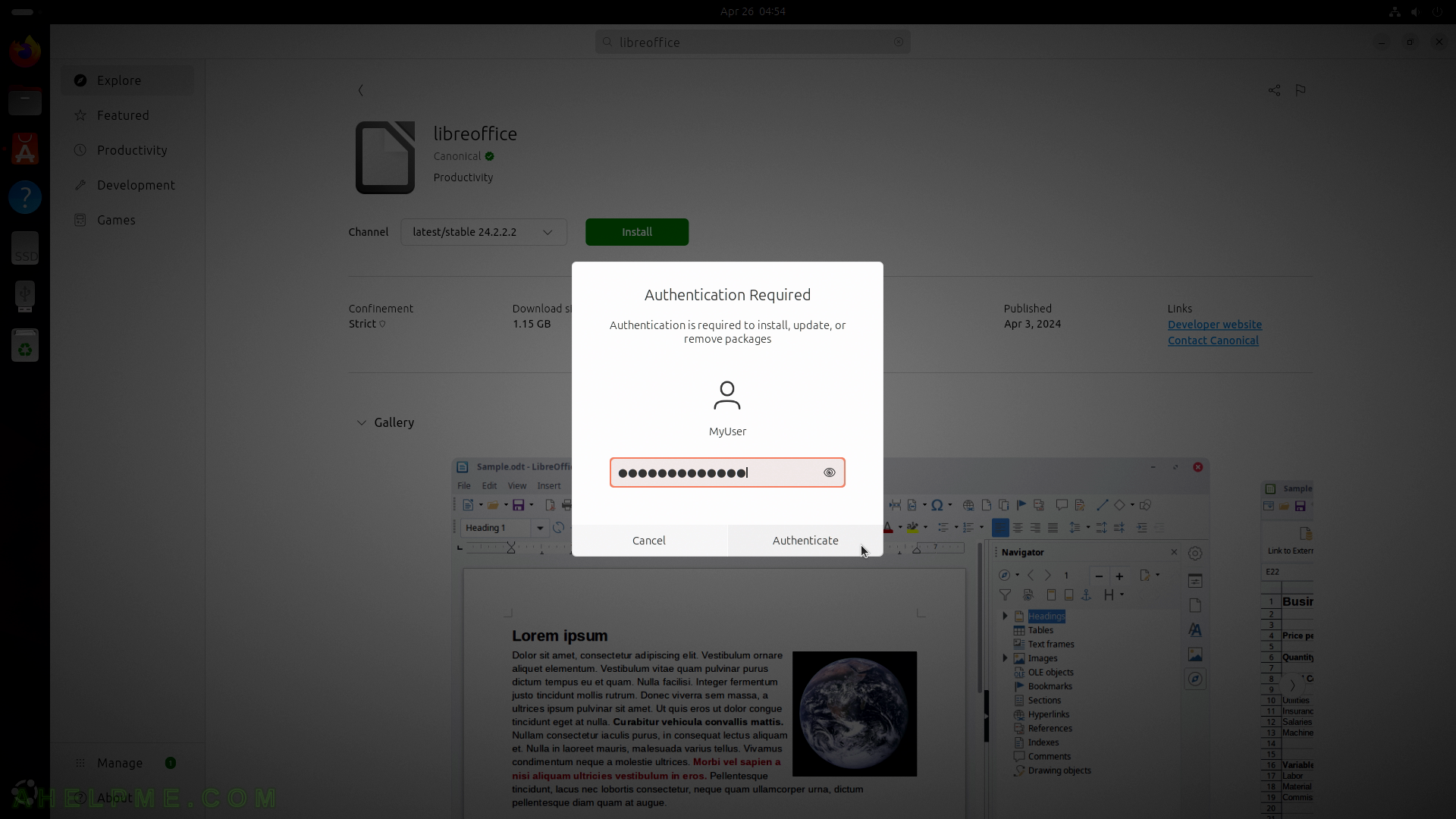Click the green Install button
Image resolution: width=1456 pixels, height=819 pixels.
click(x=637, y=232)
